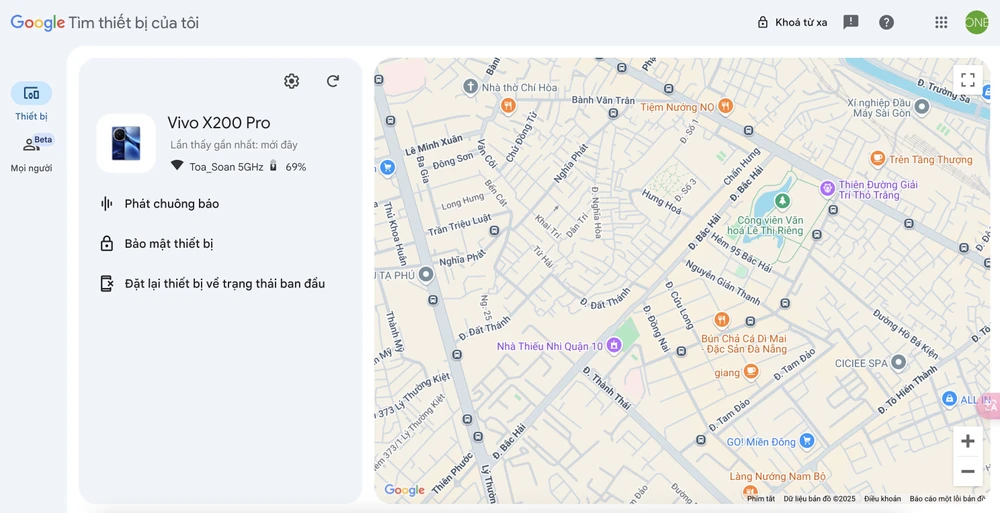Screen dimensions: 1000x513
Task: Click restaurant marker beside Bành Văn Trân
Action: [508, 106]
